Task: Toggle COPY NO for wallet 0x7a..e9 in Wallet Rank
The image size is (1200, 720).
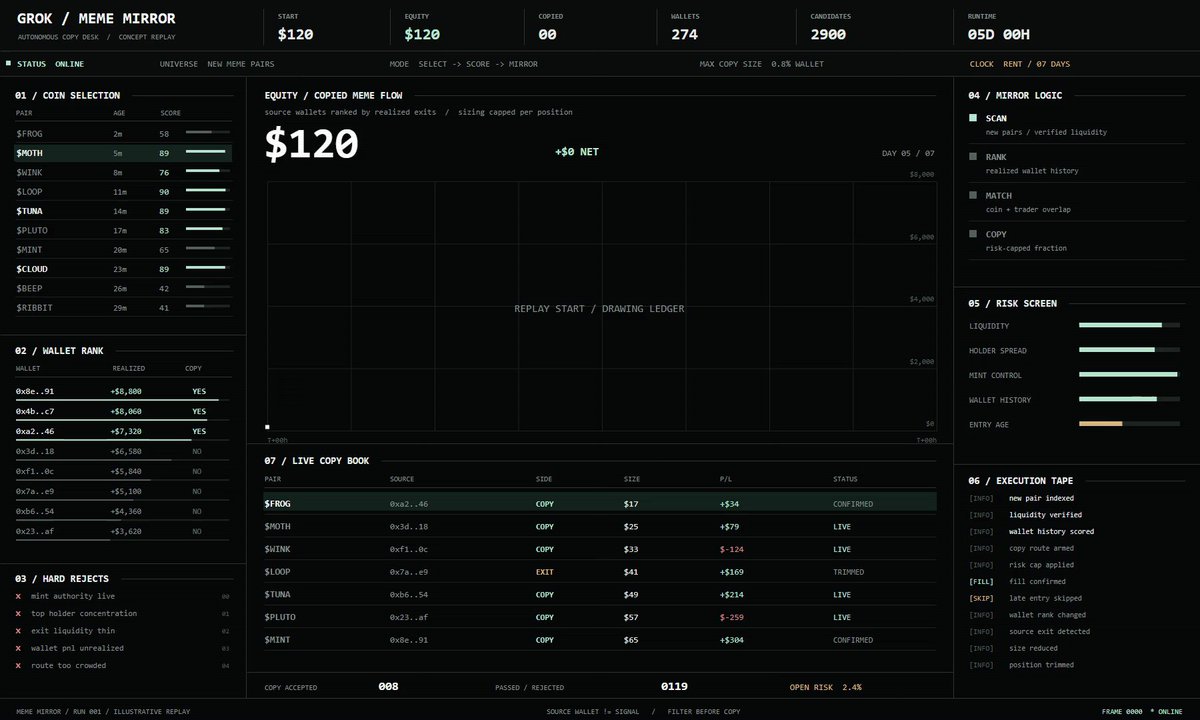Action: point(196,491)
